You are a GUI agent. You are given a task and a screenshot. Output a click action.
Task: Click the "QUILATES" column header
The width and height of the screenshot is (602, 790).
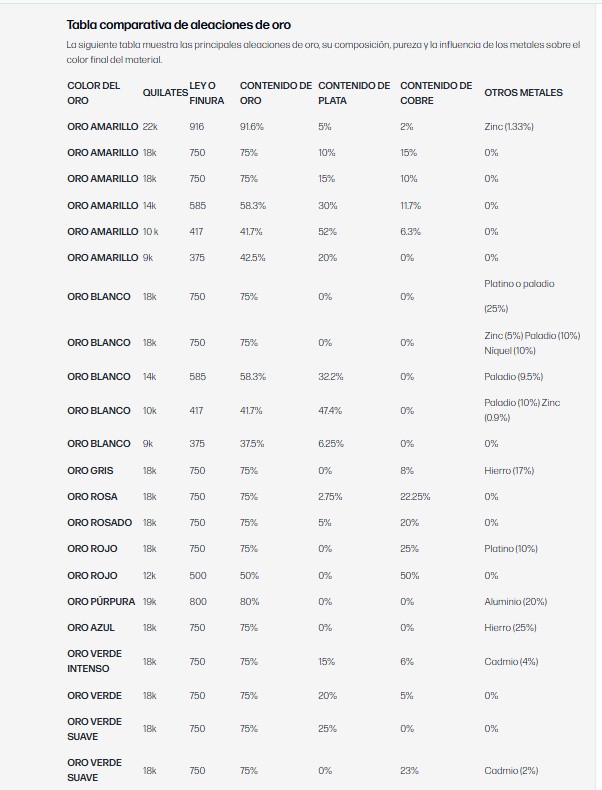point(165,93)
